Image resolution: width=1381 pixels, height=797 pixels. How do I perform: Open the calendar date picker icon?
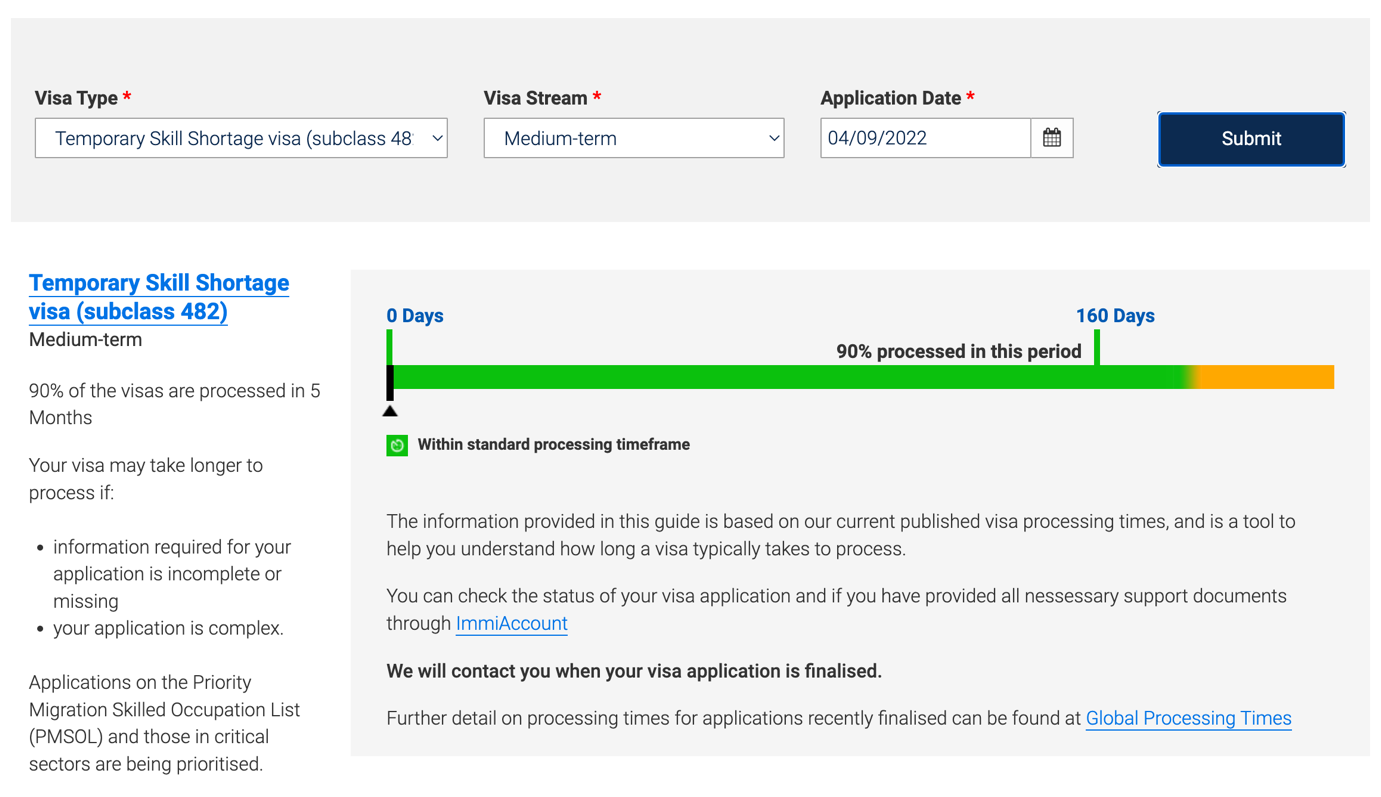click(1051, 137)
